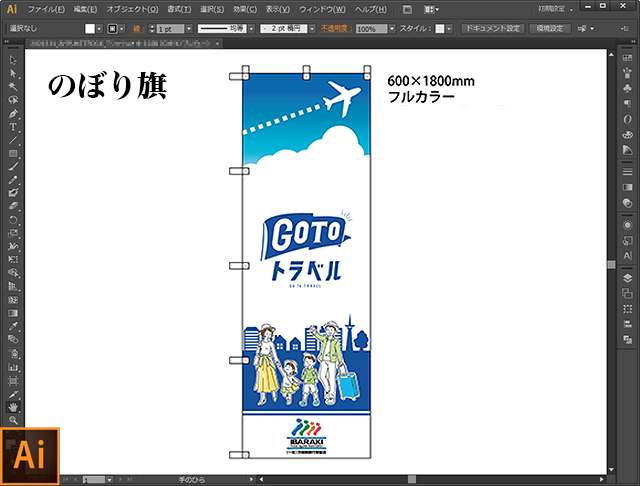
Task: Click the white fill color swatch
Action: (90, 29)
